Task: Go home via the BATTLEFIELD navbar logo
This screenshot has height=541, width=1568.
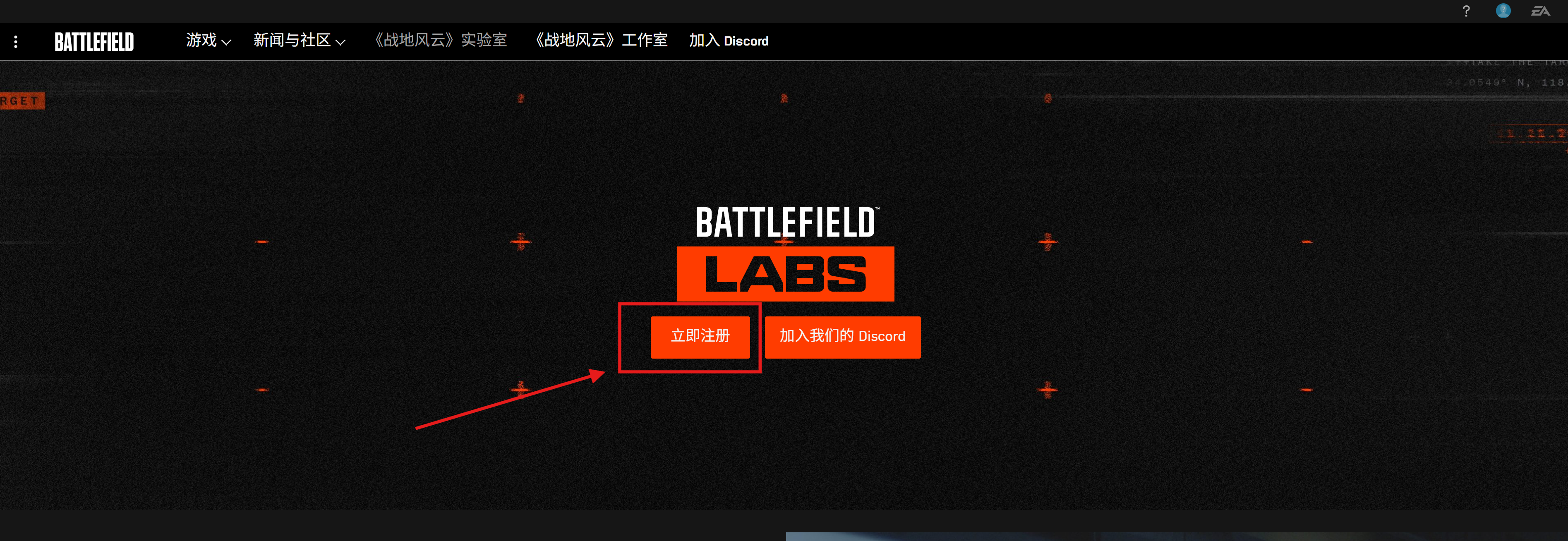Action: point(94,41)
